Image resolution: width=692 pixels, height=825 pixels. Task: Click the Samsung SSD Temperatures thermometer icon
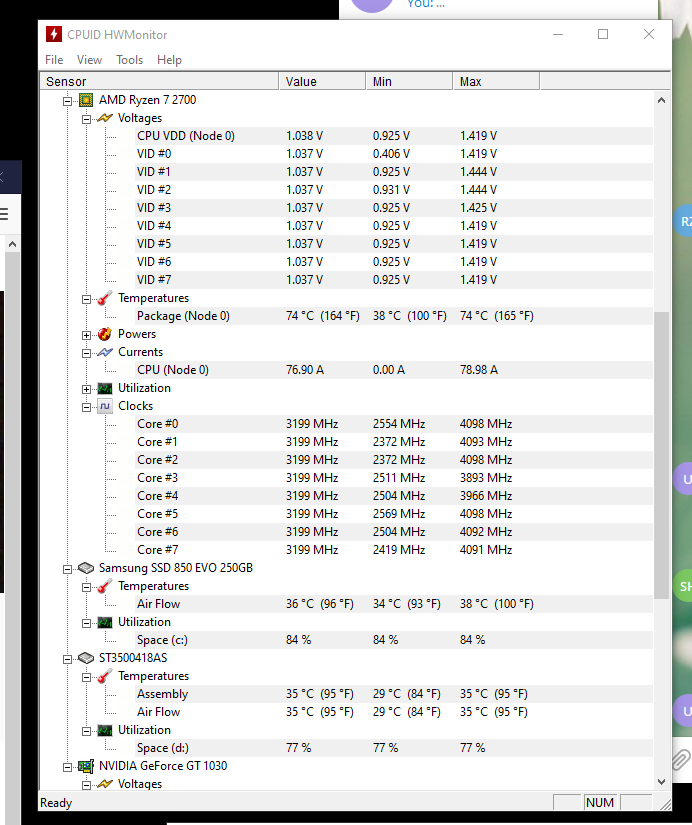pos(105,586)
